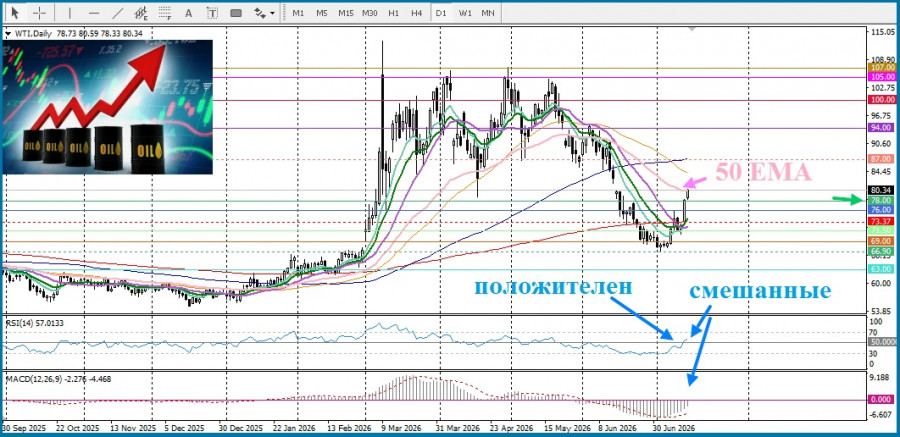900x437 pixels.
Task: Click the MN monthly timeframe button
Action: [488, 12]
